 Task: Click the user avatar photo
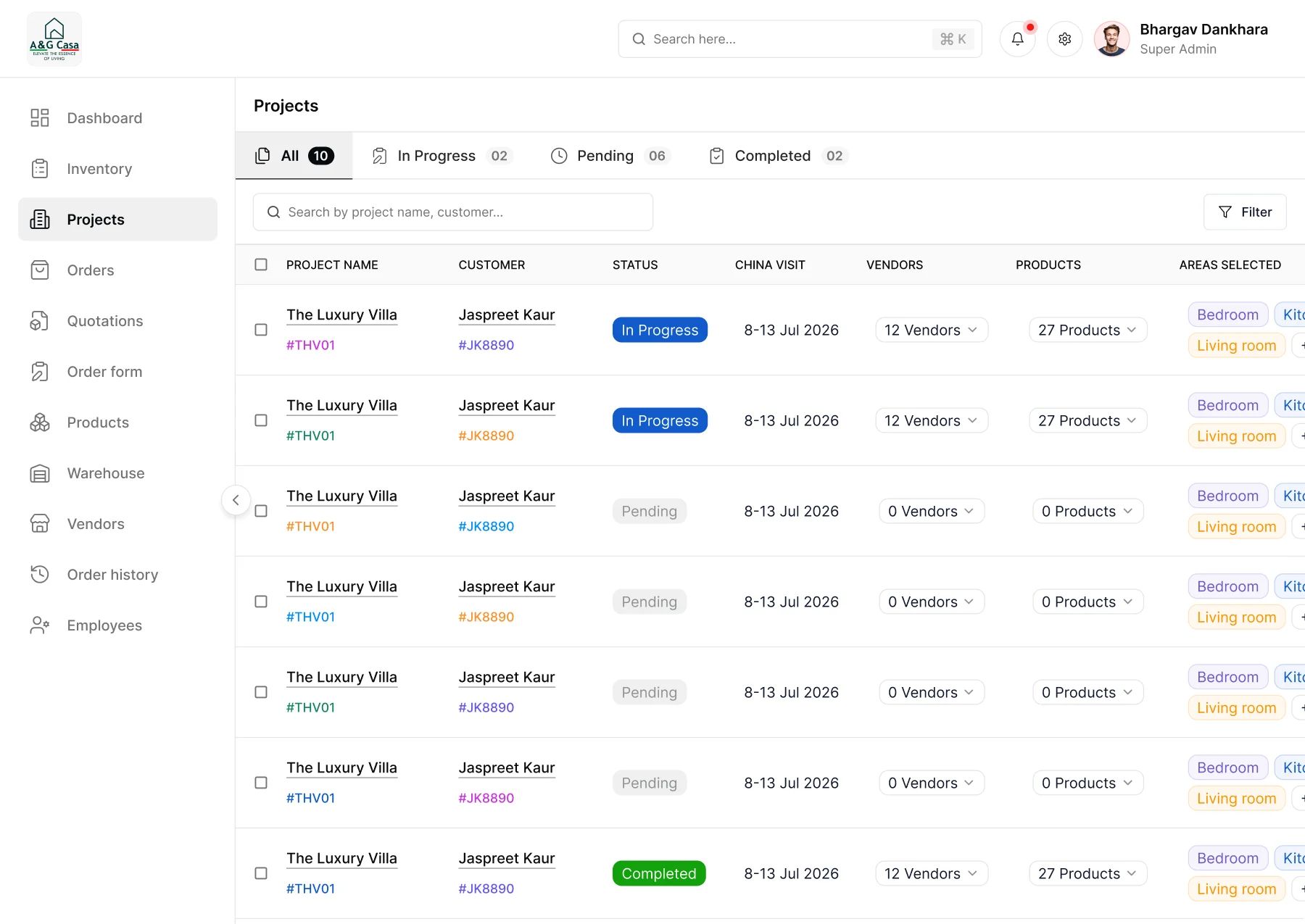point(1111,39)
